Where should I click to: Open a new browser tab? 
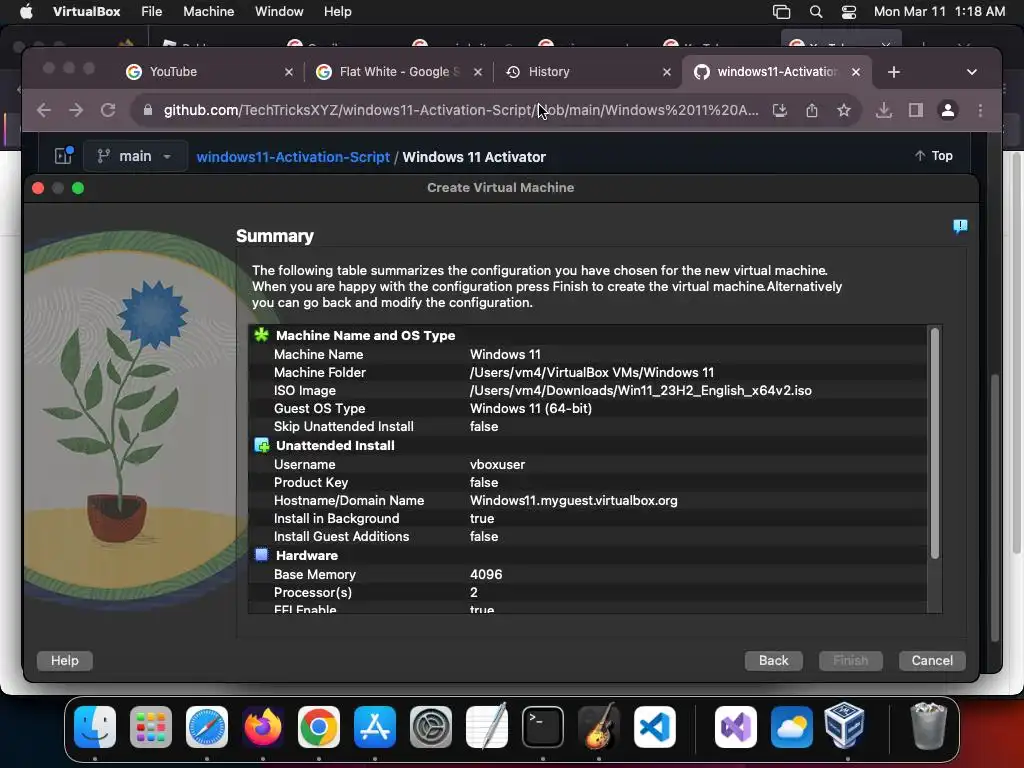[x=894, y=72]
